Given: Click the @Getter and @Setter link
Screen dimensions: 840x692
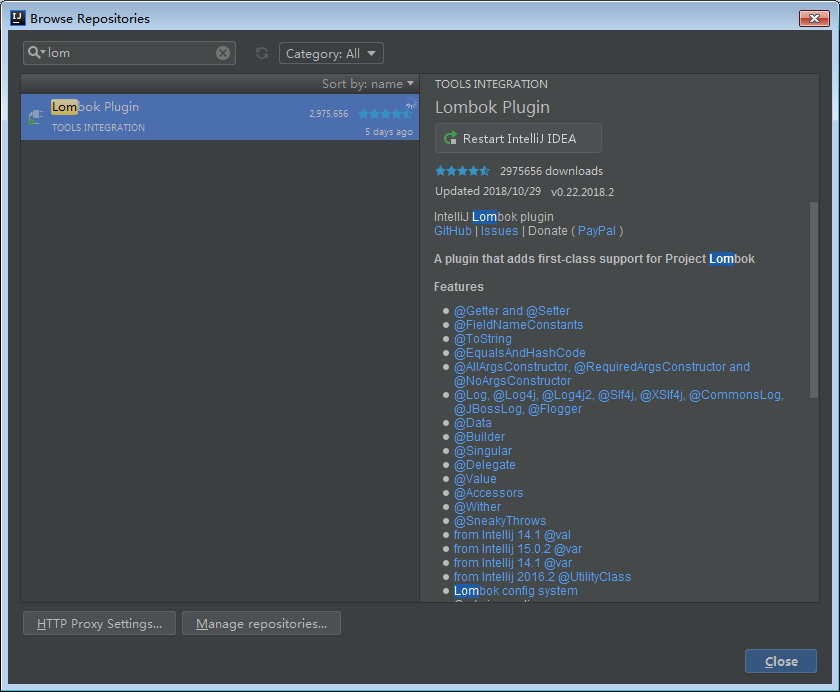Looking at the screenshot, I should point(512,311).
